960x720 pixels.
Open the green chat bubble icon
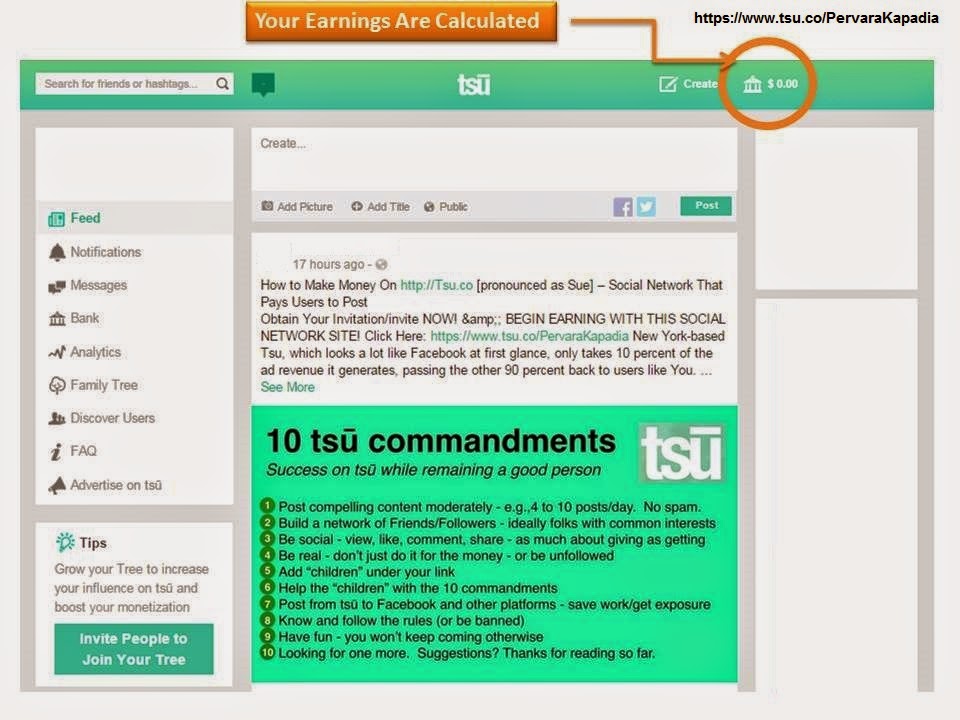pyautogui.click(x=263, y=84)
